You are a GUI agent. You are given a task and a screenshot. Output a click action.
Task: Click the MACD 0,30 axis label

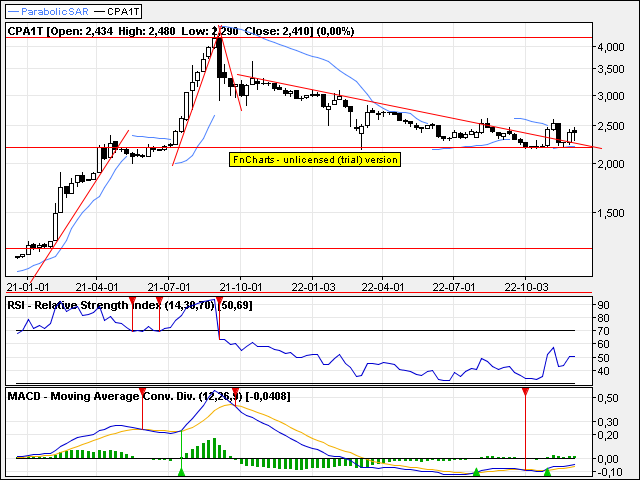click(608, 422)
